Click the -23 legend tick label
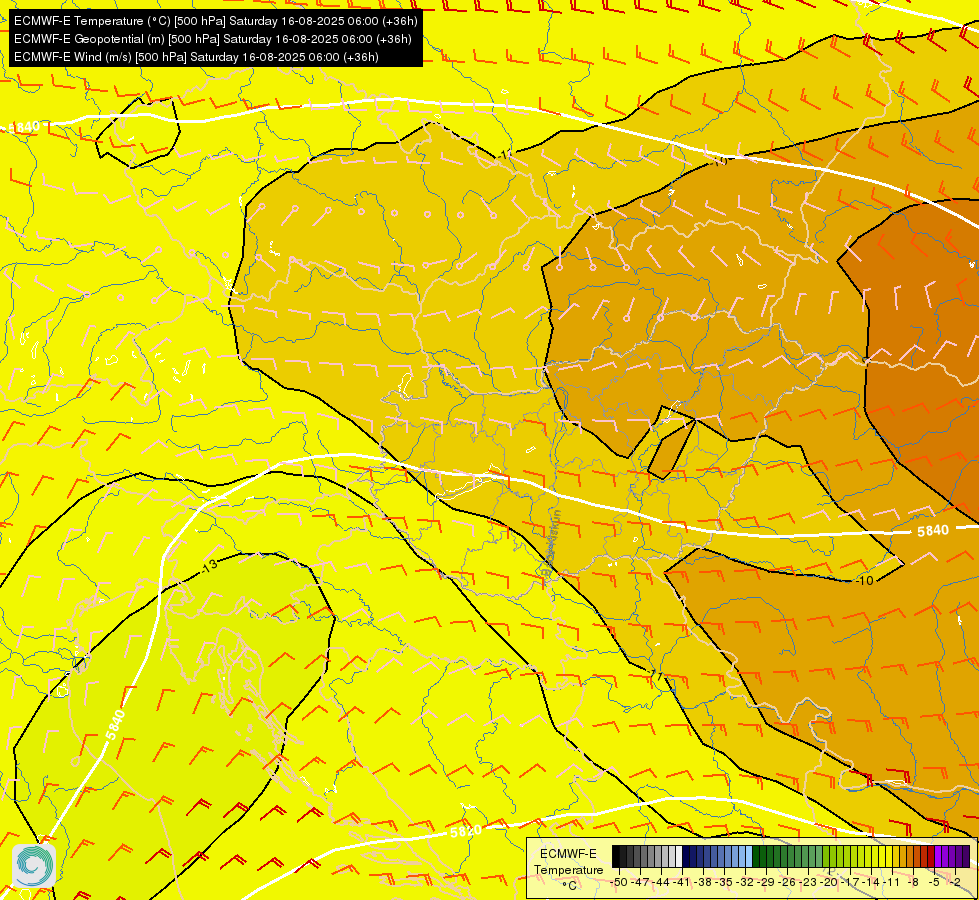Viewport: 979px width, 900px height. click(808, 882)
